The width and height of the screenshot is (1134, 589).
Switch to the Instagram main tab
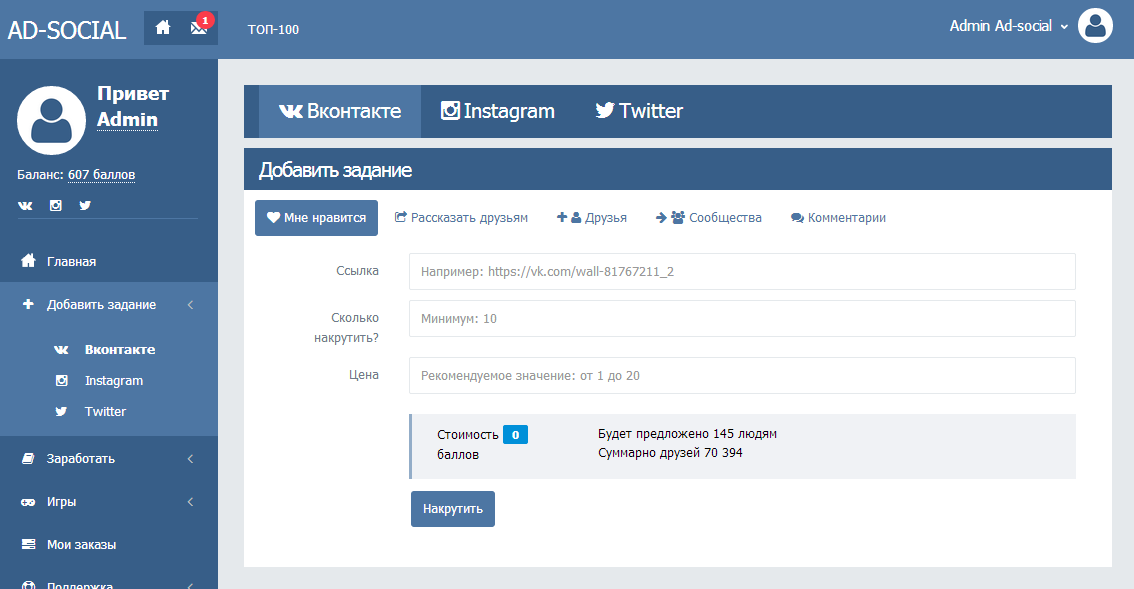click(498, 111)
